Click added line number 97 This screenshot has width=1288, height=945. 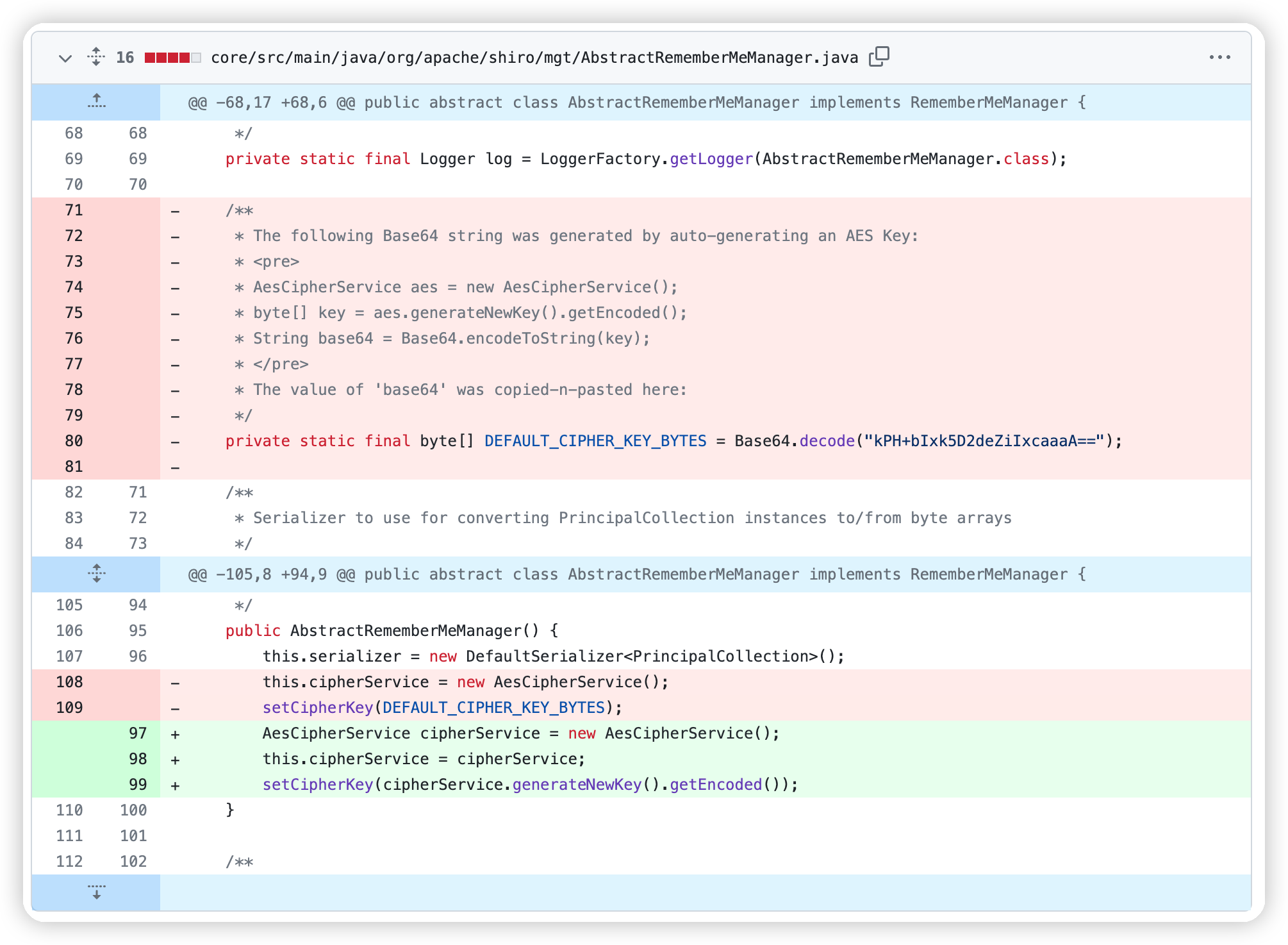(138, 733)
